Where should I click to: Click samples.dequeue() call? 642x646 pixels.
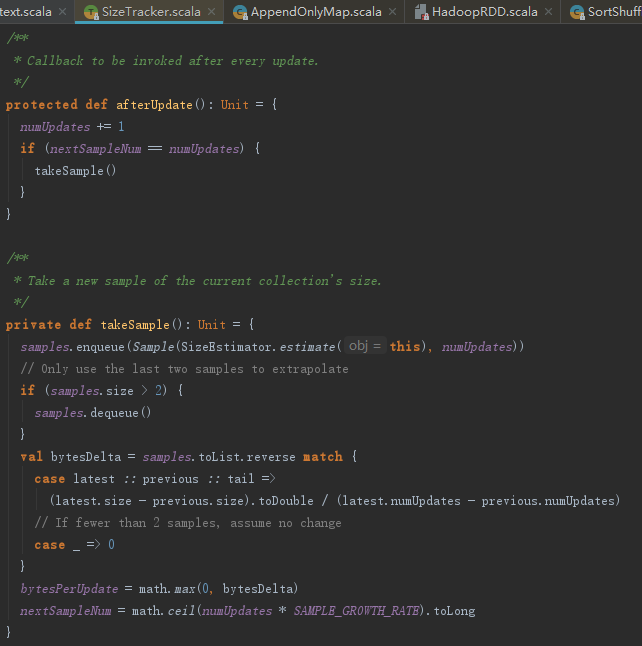[x=93, y=413]
